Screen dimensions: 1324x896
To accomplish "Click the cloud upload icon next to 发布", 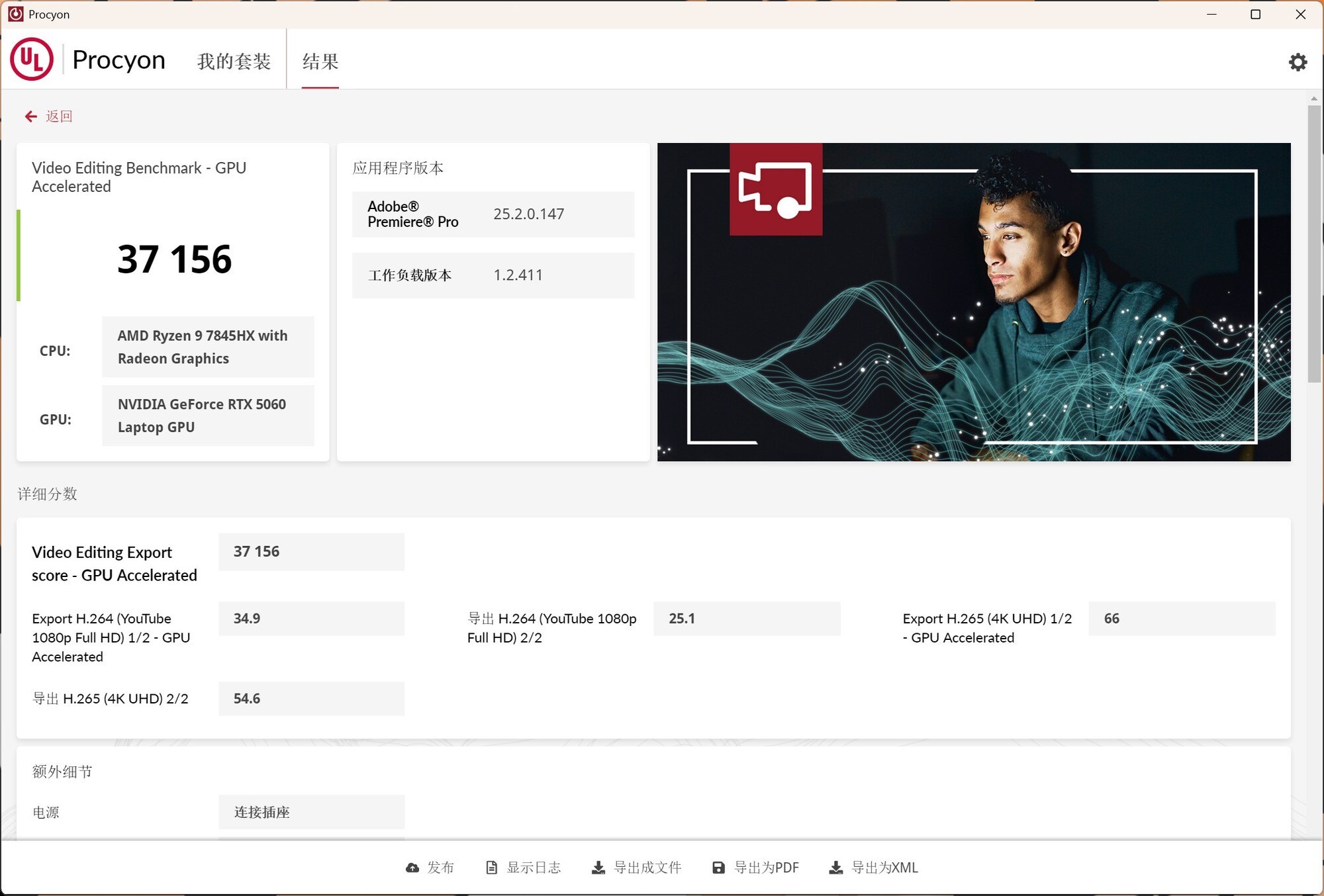I will tap(412, 868).
